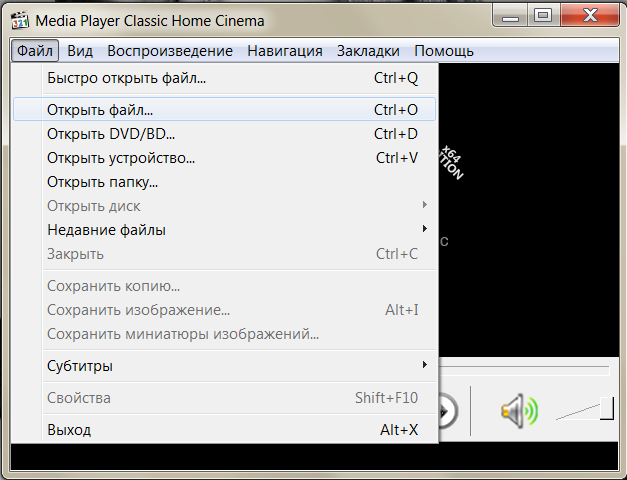This screenshot has height=480, width=627.
Task: Open the Помощь menu
Action: tap(444, 51)
